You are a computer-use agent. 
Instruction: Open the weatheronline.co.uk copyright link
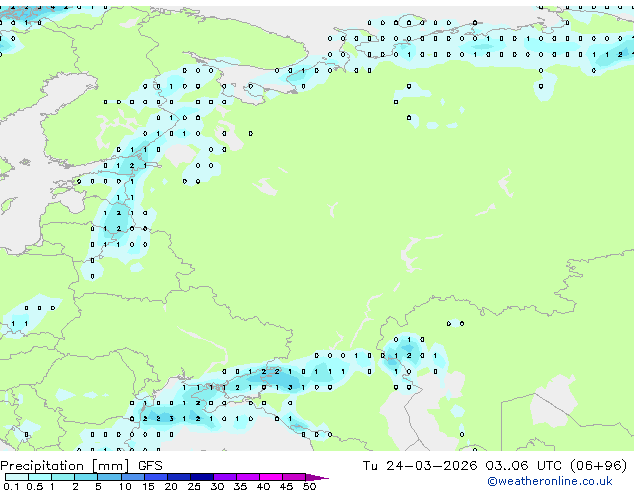tap(549, 481)
